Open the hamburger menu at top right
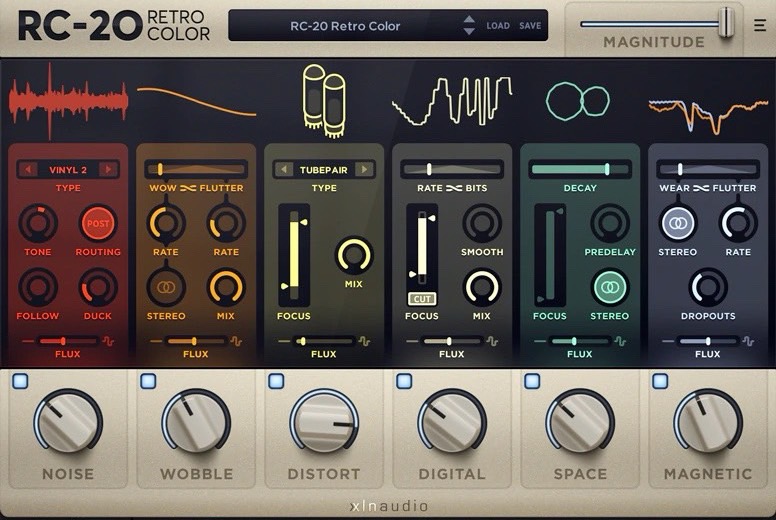Screen dimensions: 776x520 (x=760, y=25)
